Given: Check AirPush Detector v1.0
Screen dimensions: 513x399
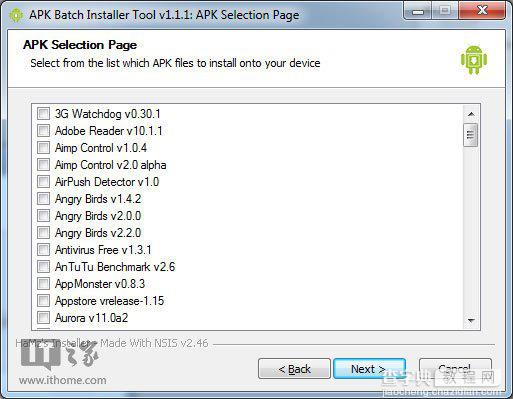Looking at the screenshot, I should pyautogui.click(x=43, y=181).
